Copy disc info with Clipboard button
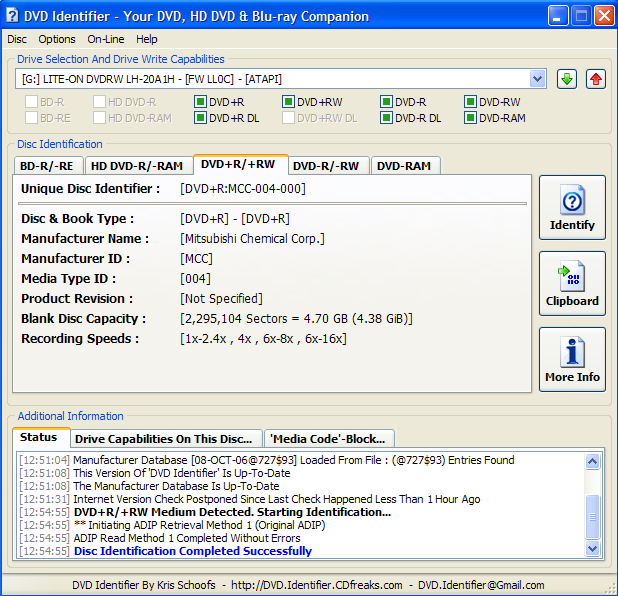 coord(572,283)
